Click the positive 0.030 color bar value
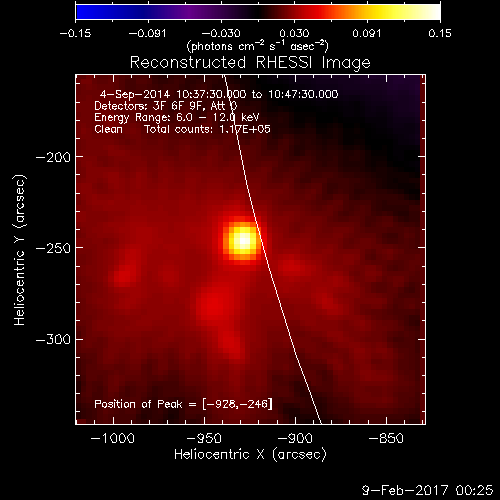Screen dimensions: 500x500 click(294, 33)
